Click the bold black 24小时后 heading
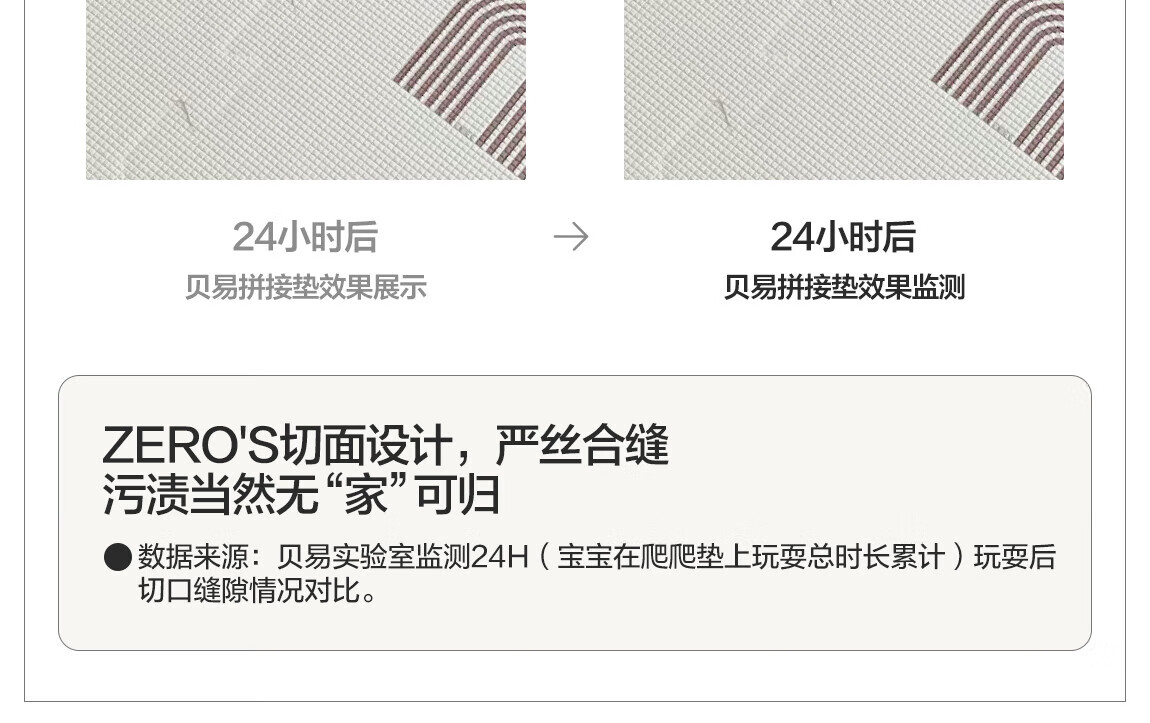The image size is (1150, 723). pyautogui.click(x=843, y=237)
